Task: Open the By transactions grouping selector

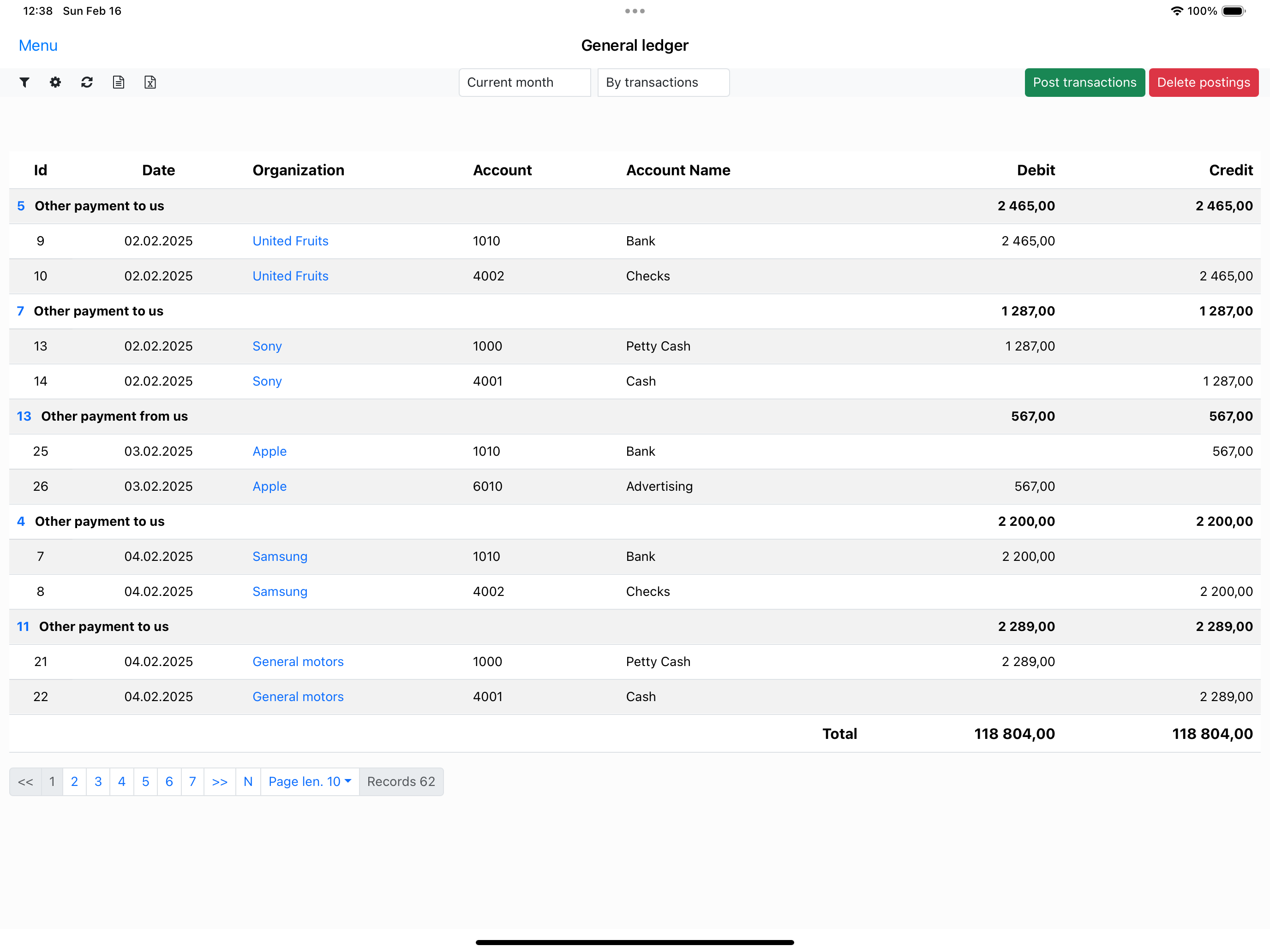Action: click(664, 83)
